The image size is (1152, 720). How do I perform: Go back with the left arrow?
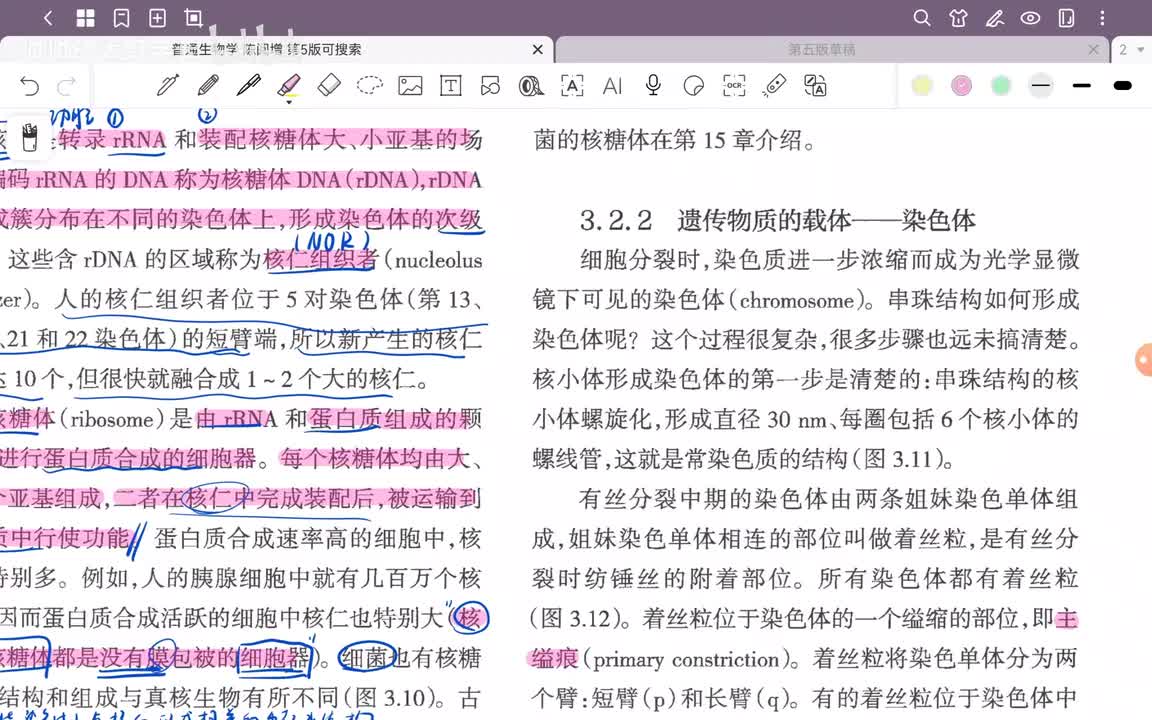[48, 18]
